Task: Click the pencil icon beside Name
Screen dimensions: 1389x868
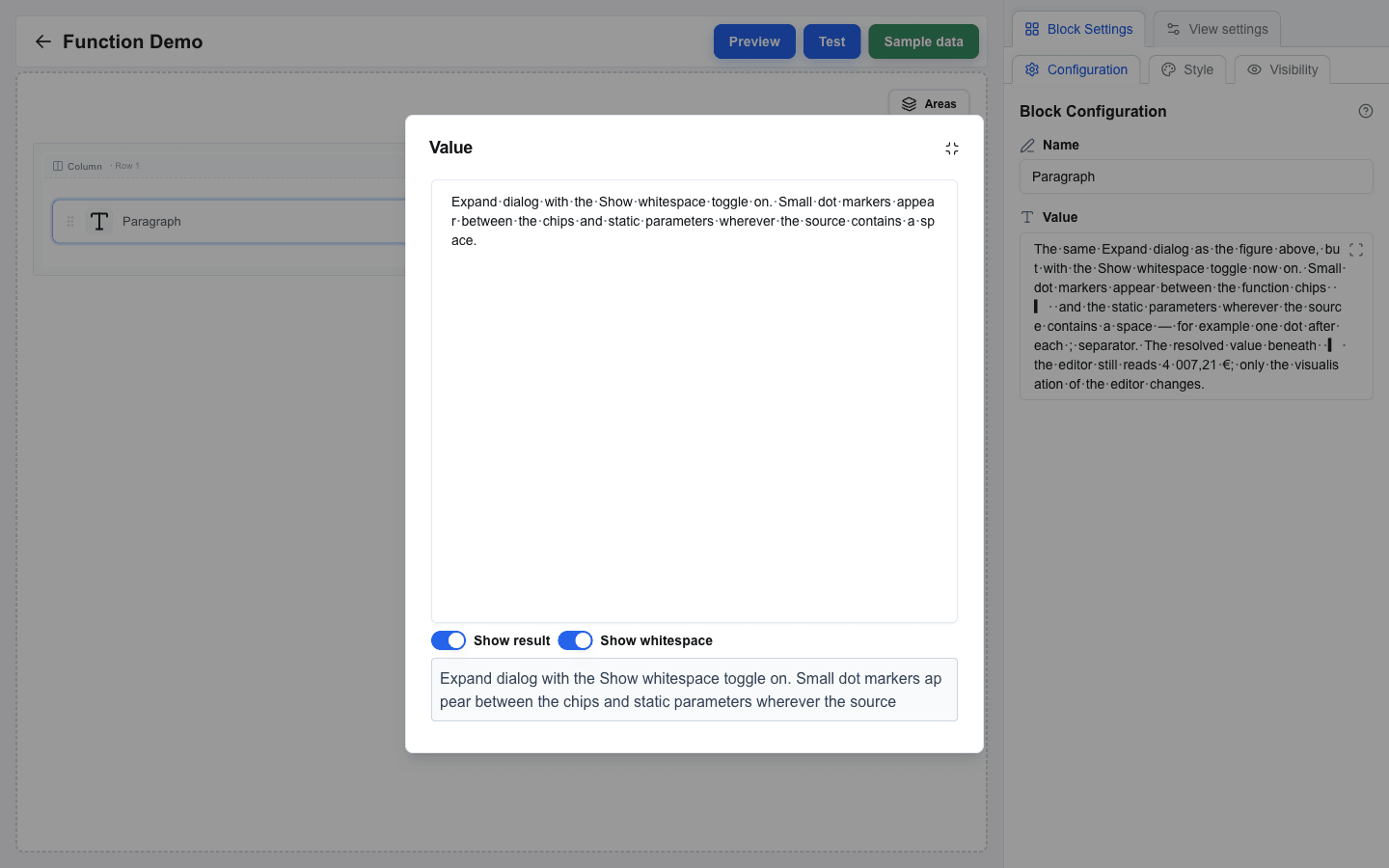Action: [1027, 146]
